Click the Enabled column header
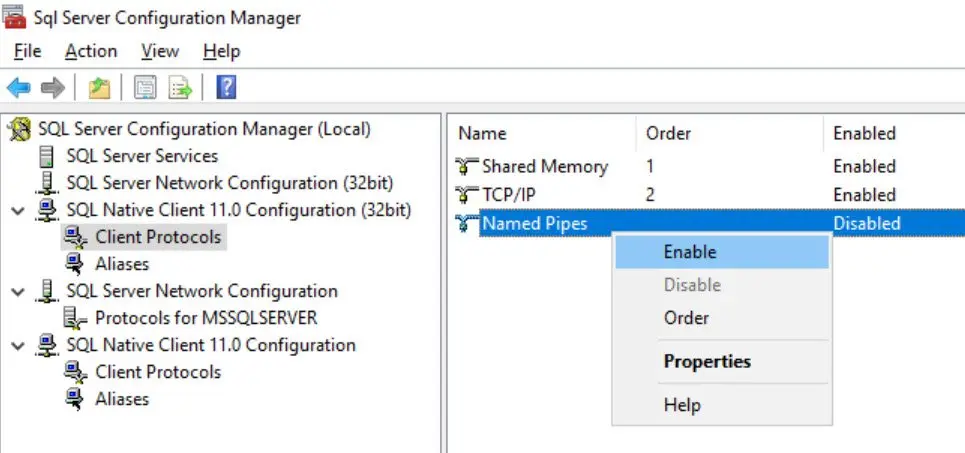The image size is (965, 453). click(x=895, y=134)
